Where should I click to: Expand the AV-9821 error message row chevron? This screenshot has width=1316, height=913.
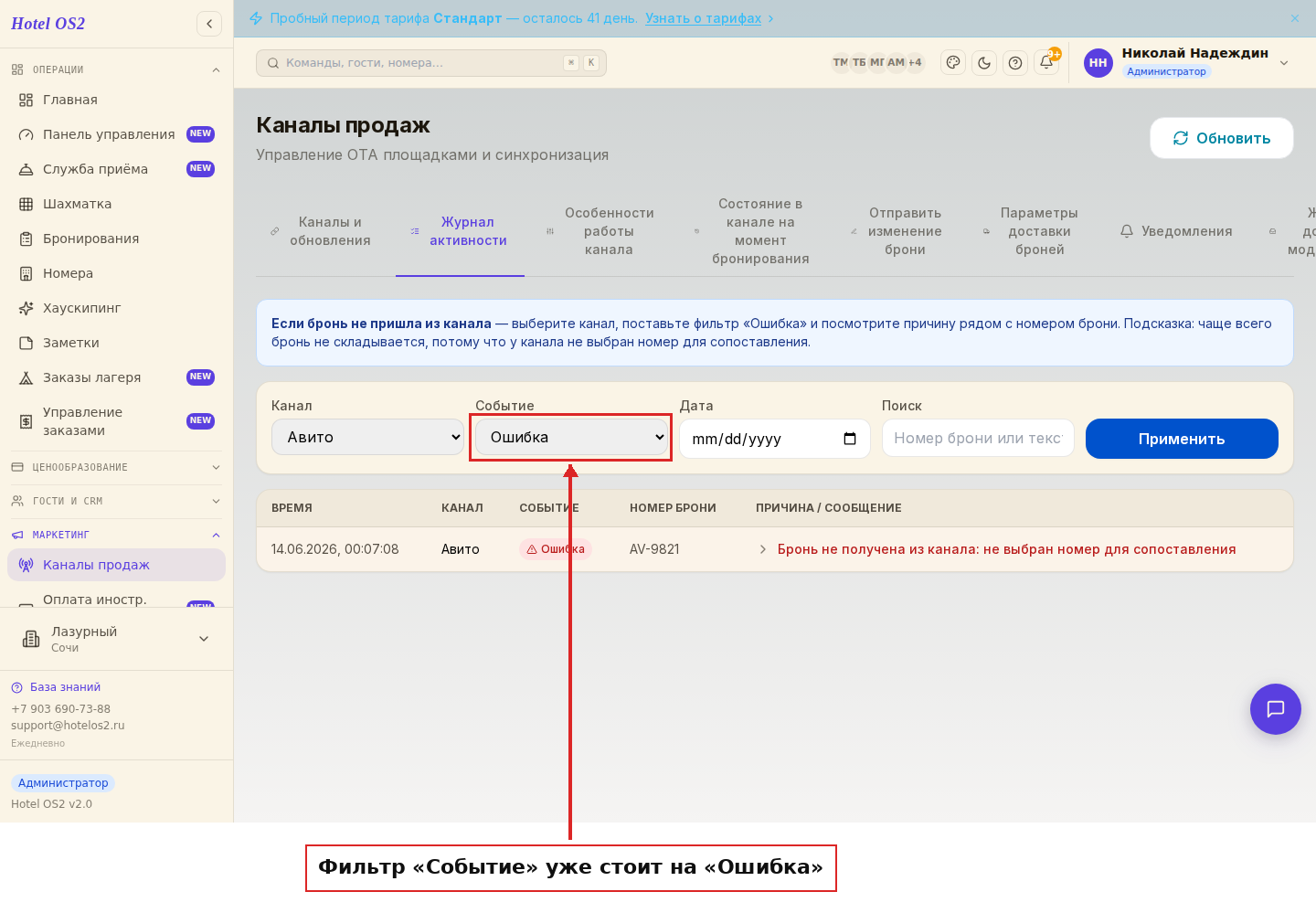pos(763,549)
